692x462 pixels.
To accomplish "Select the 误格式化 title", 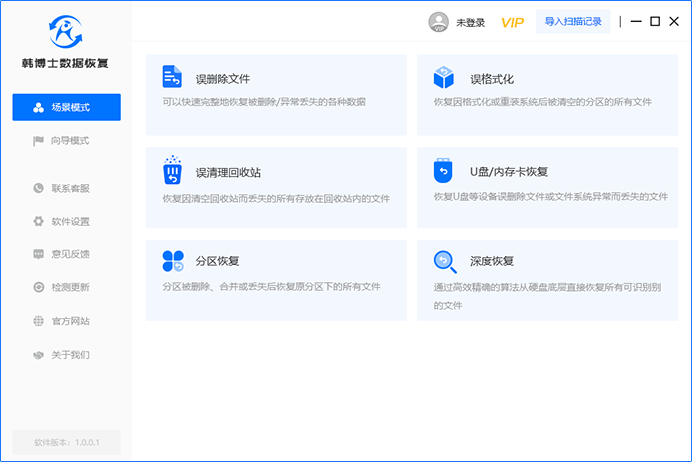I will click(492, 79).
